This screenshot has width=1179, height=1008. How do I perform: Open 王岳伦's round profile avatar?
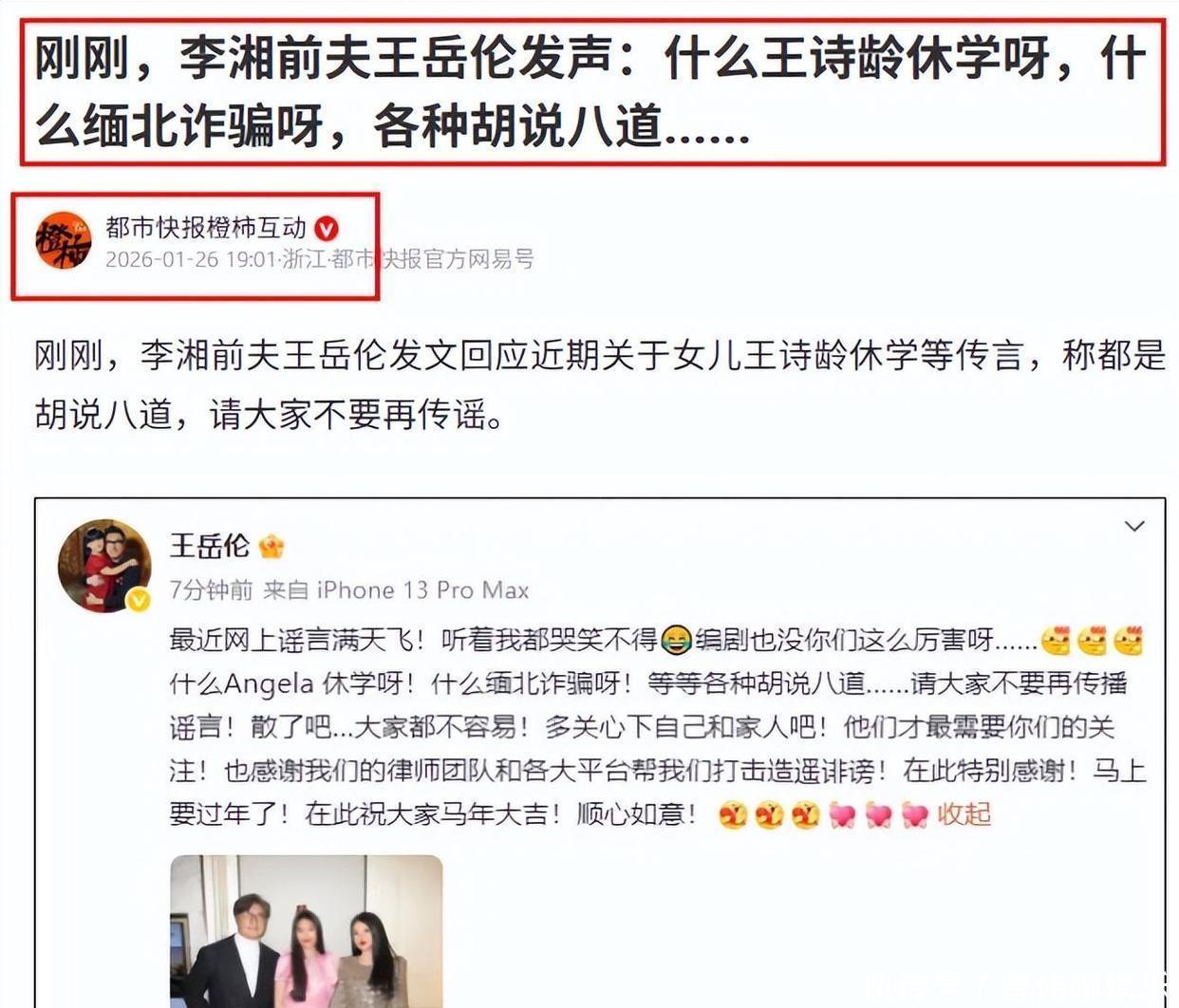[104, 566]
